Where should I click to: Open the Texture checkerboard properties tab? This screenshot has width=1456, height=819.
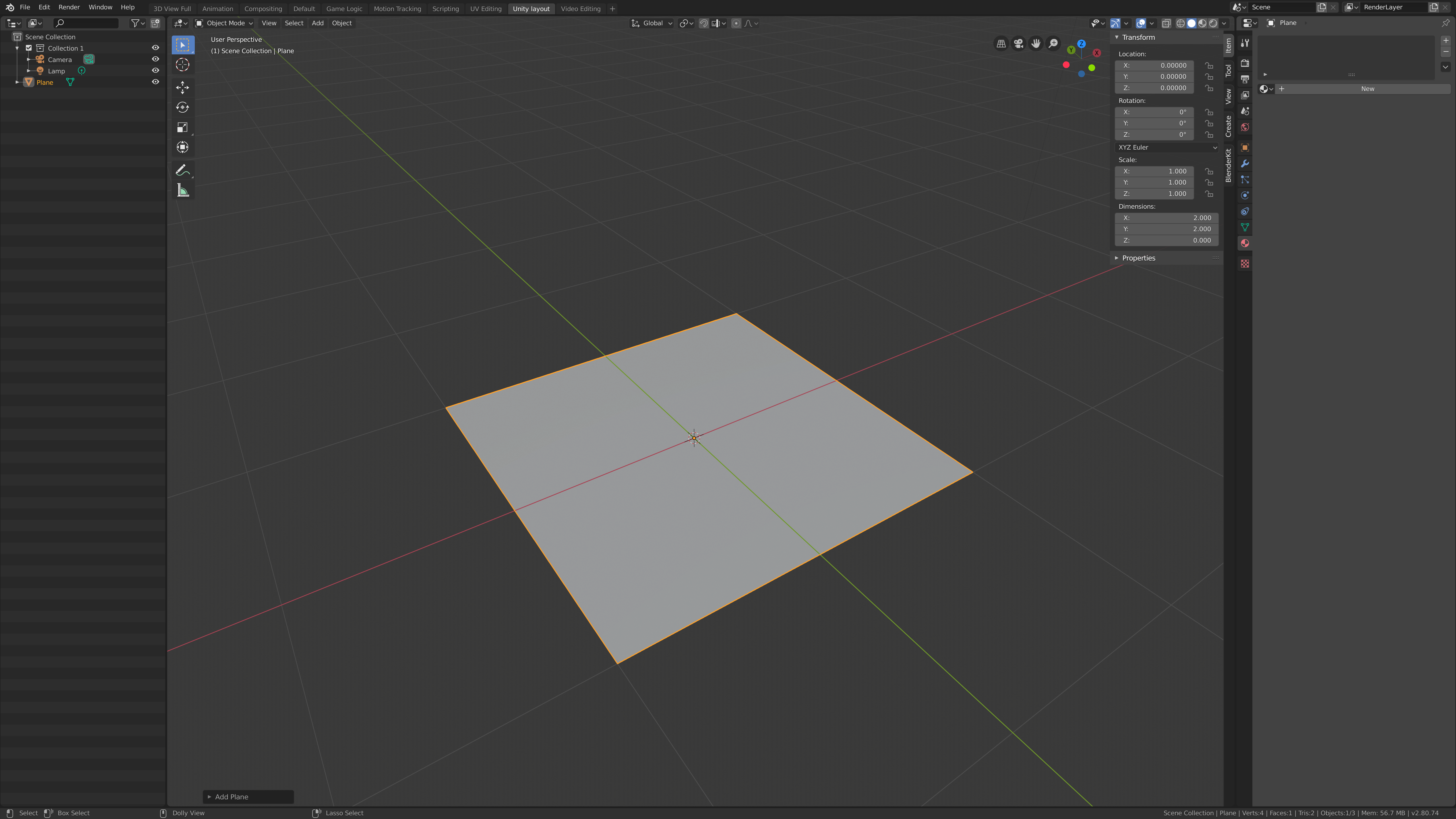click(1245, 264)
